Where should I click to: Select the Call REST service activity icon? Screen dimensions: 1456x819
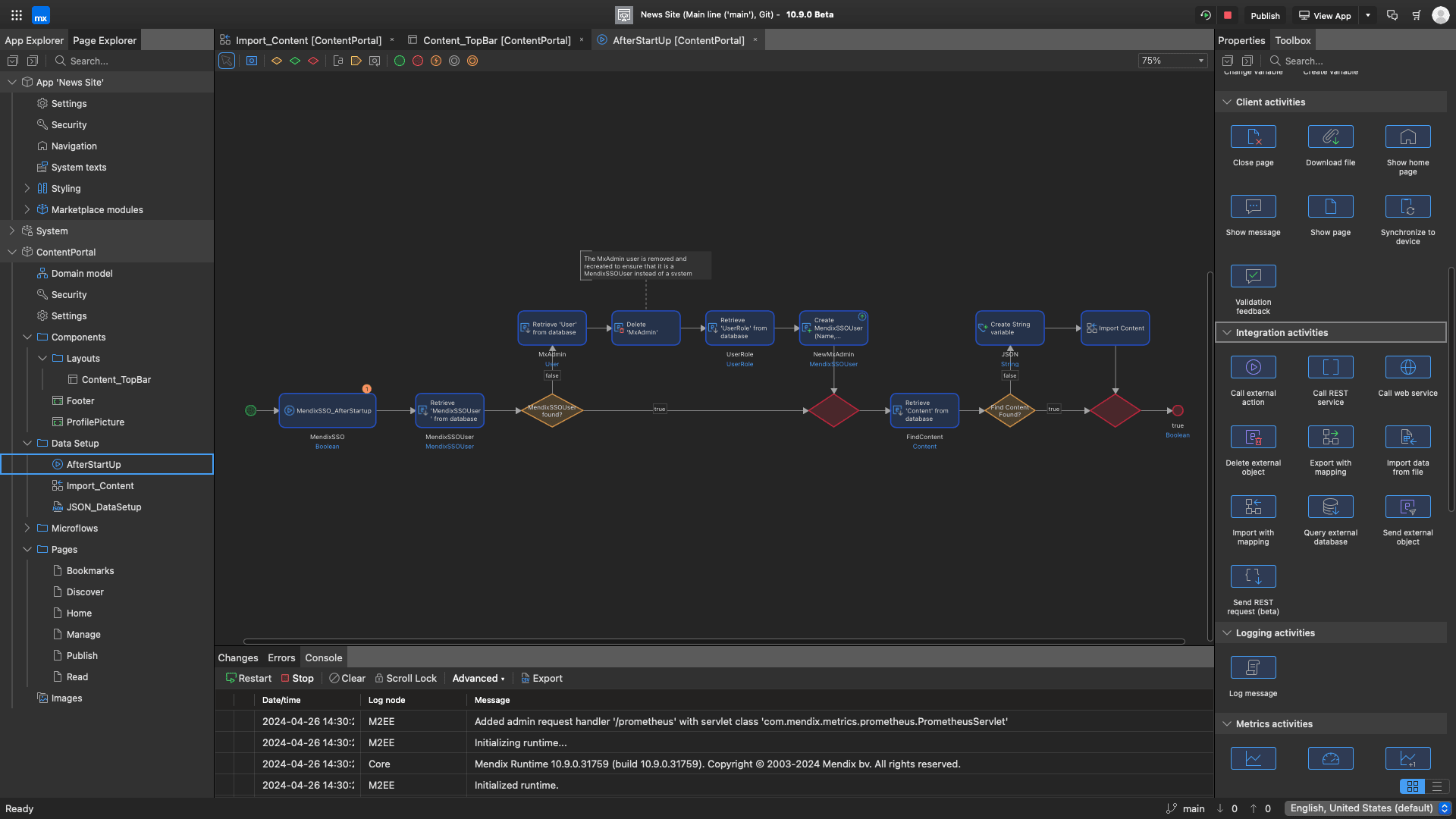coord(1331,367)
